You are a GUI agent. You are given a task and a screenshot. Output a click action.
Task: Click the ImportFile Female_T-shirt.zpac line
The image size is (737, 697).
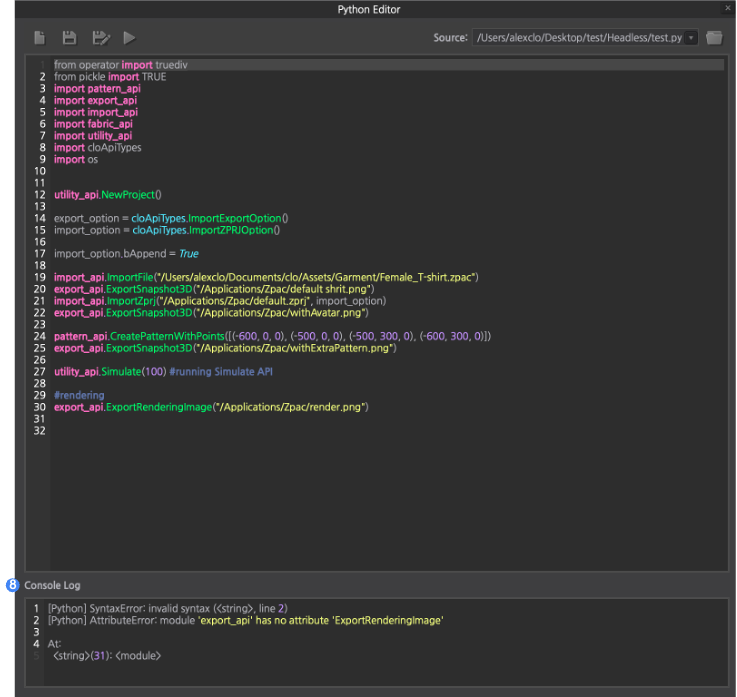click(266, 277)
